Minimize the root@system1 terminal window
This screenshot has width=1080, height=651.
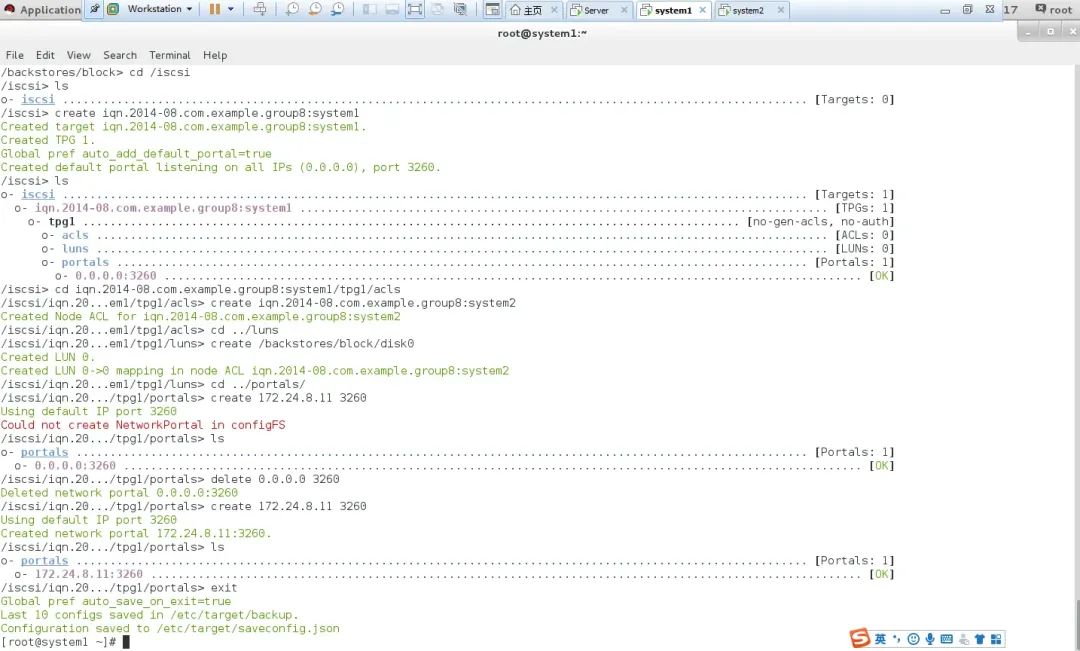[1028, 32]
